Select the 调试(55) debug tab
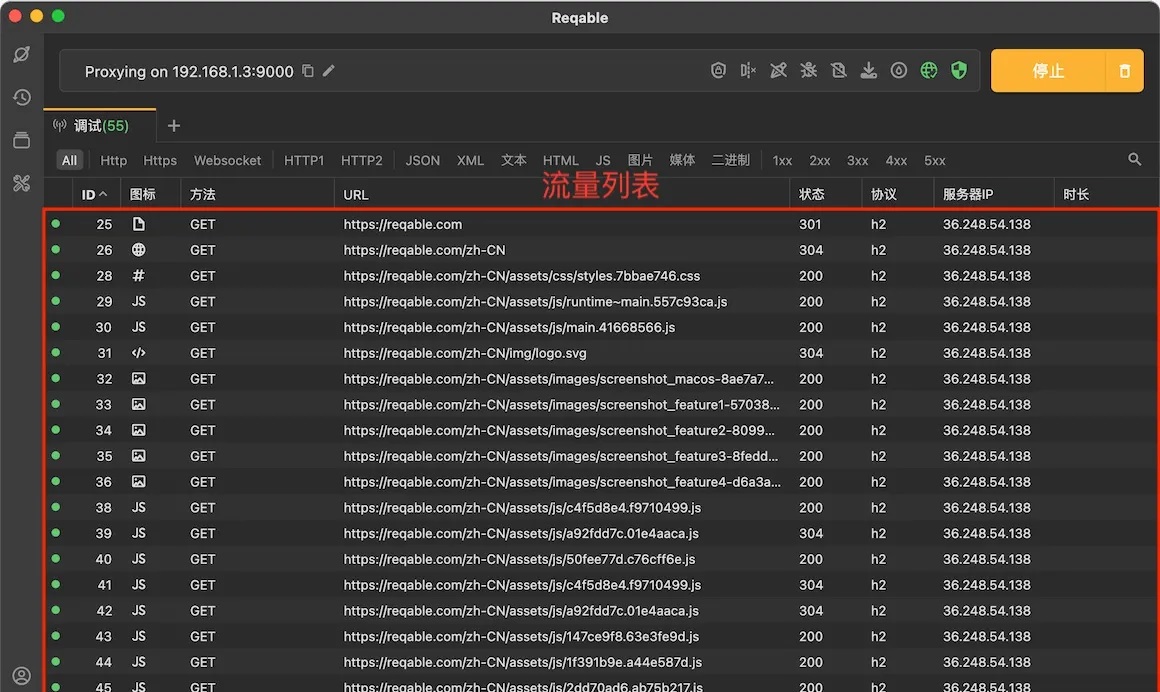Viewport: 1160px width, 692px height. (100, 126)
